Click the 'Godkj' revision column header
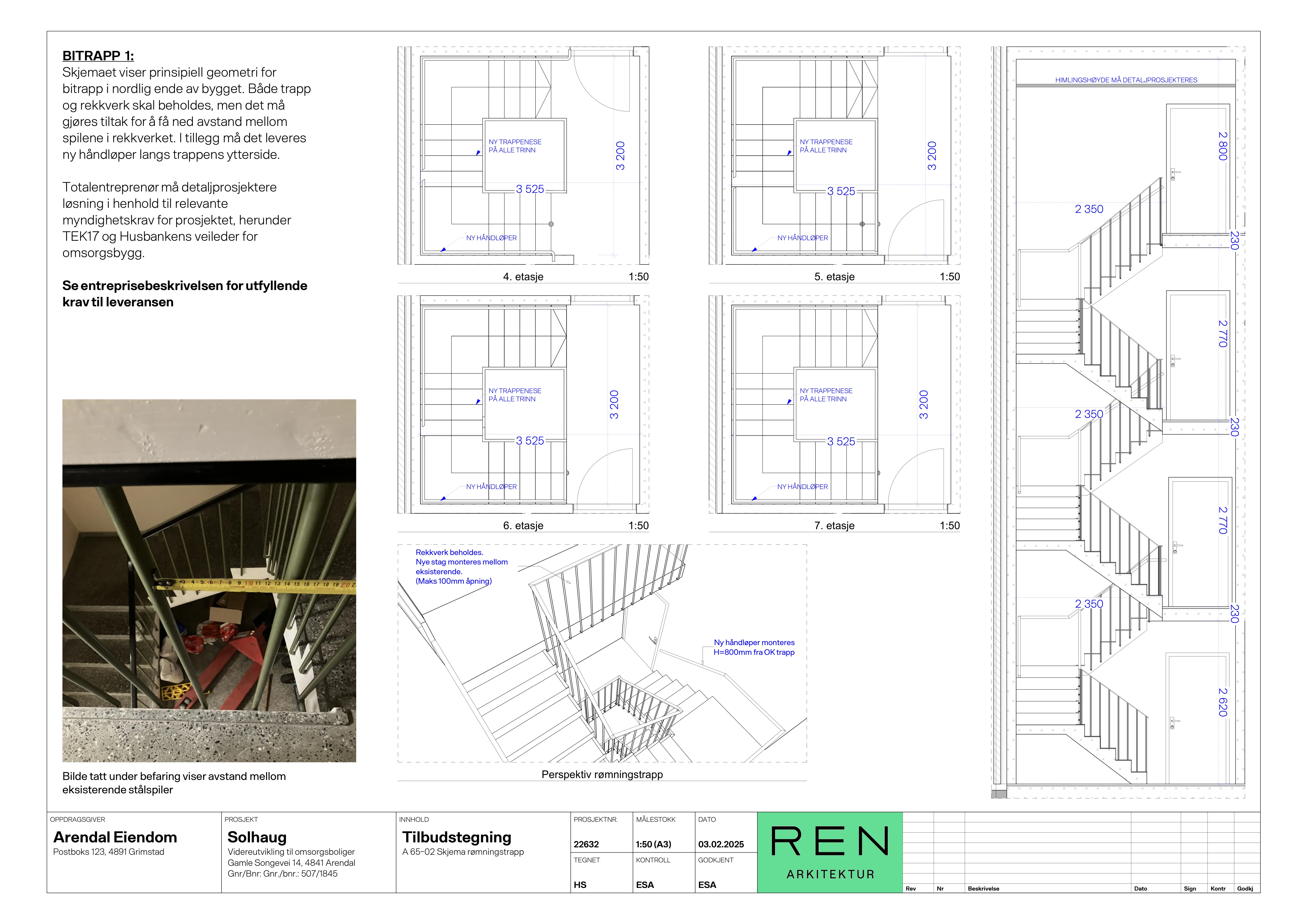Screen dimensions: 1307x924 [x=1245, y=889]
